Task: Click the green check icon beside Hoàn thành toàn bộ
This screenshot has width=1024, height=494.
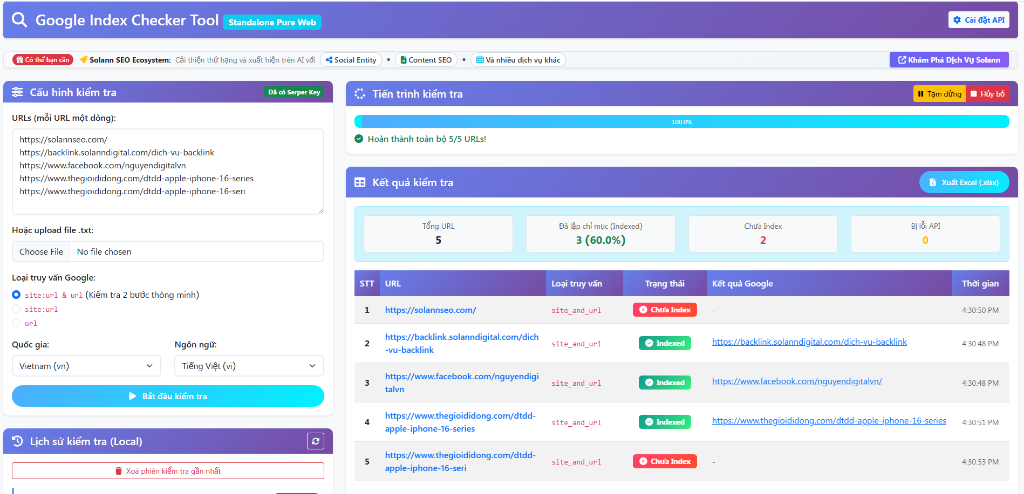Action: point(359,139)
